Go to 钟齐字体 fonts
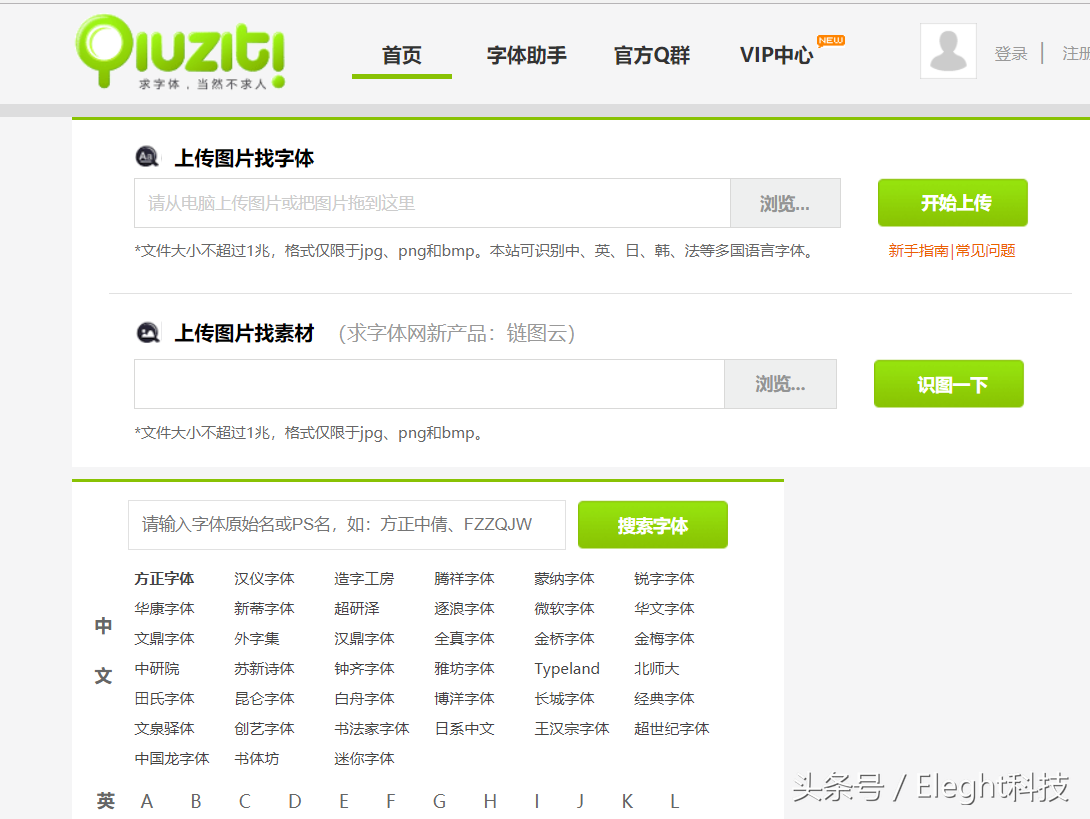Viewport: 1090px width, 819px height. 364,668
